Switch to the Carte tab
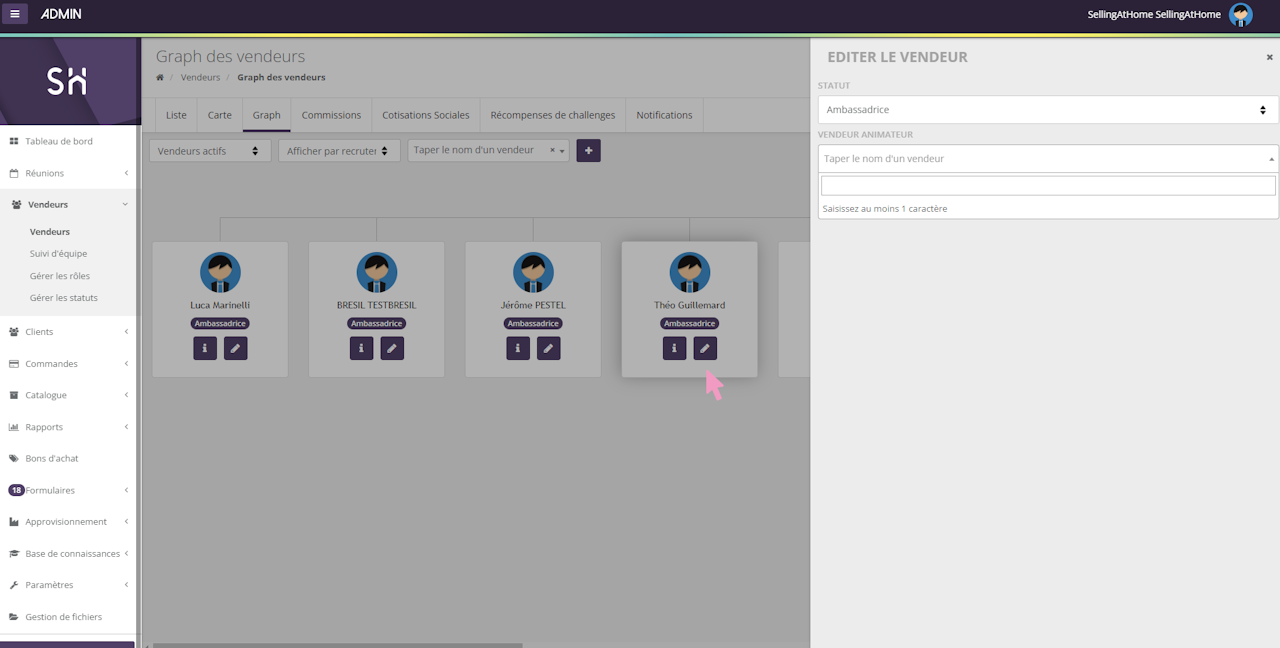The image size is (1280, 648). click(x=219, y=115)
